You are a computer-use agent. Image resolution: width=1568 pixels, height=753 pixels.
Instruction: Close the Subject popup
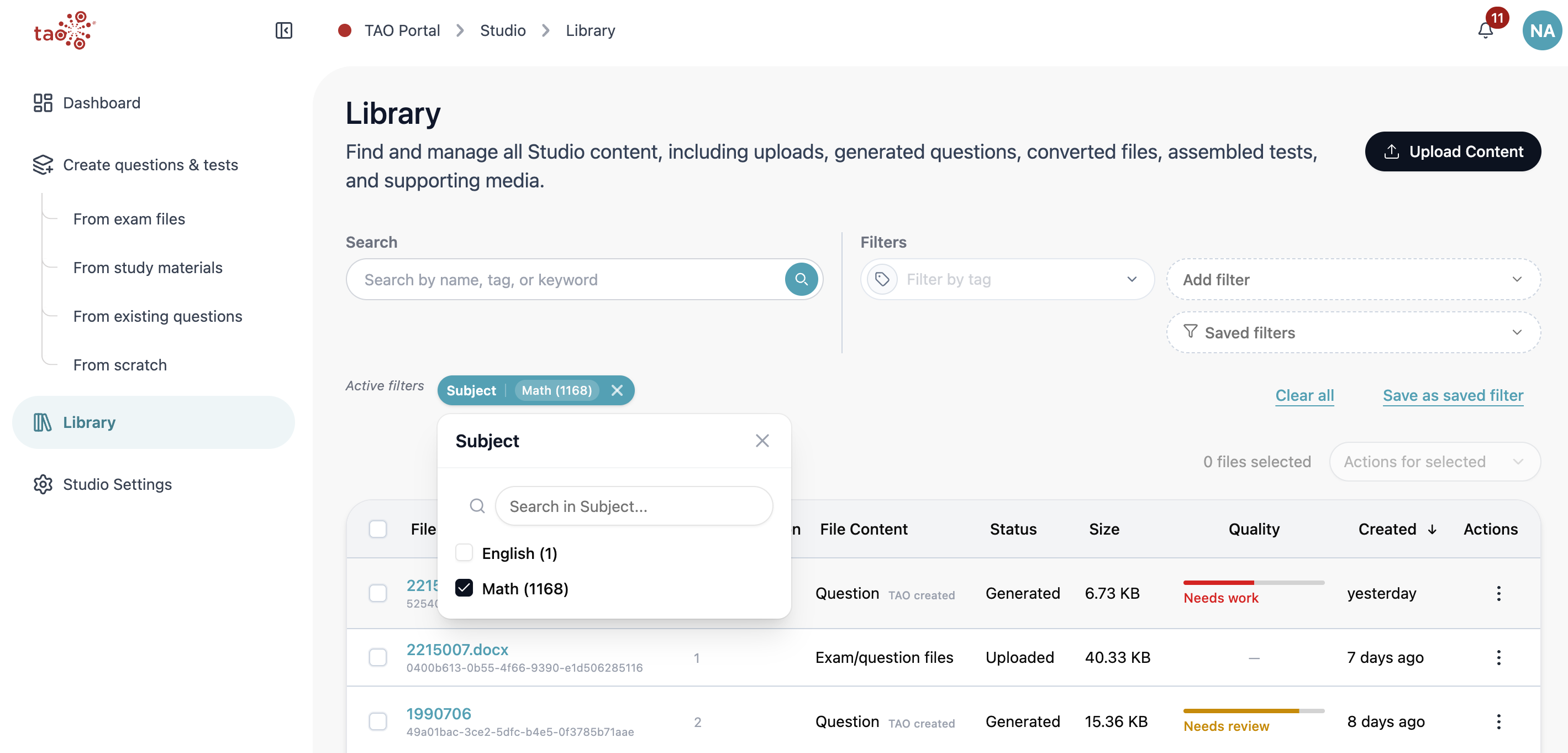(762, 441)
